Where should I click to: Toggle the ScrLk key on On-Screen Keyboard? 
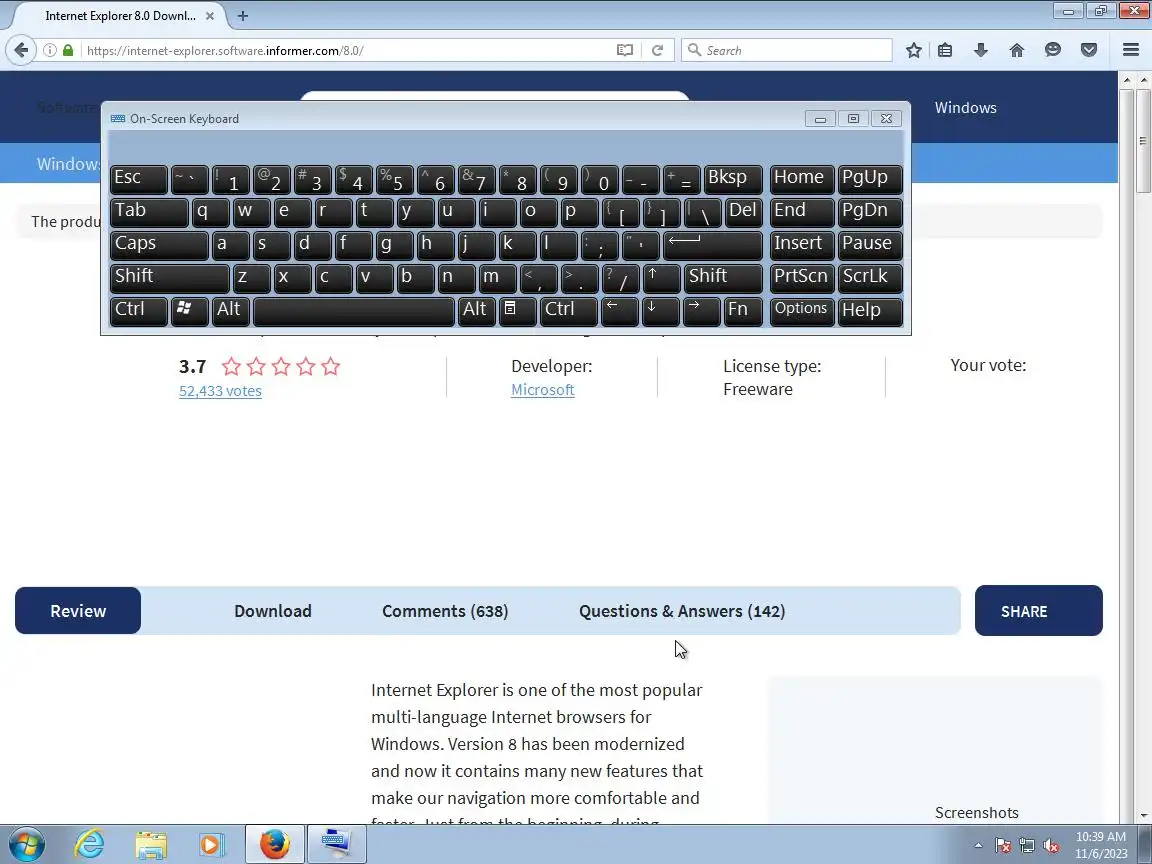[870, 278]
